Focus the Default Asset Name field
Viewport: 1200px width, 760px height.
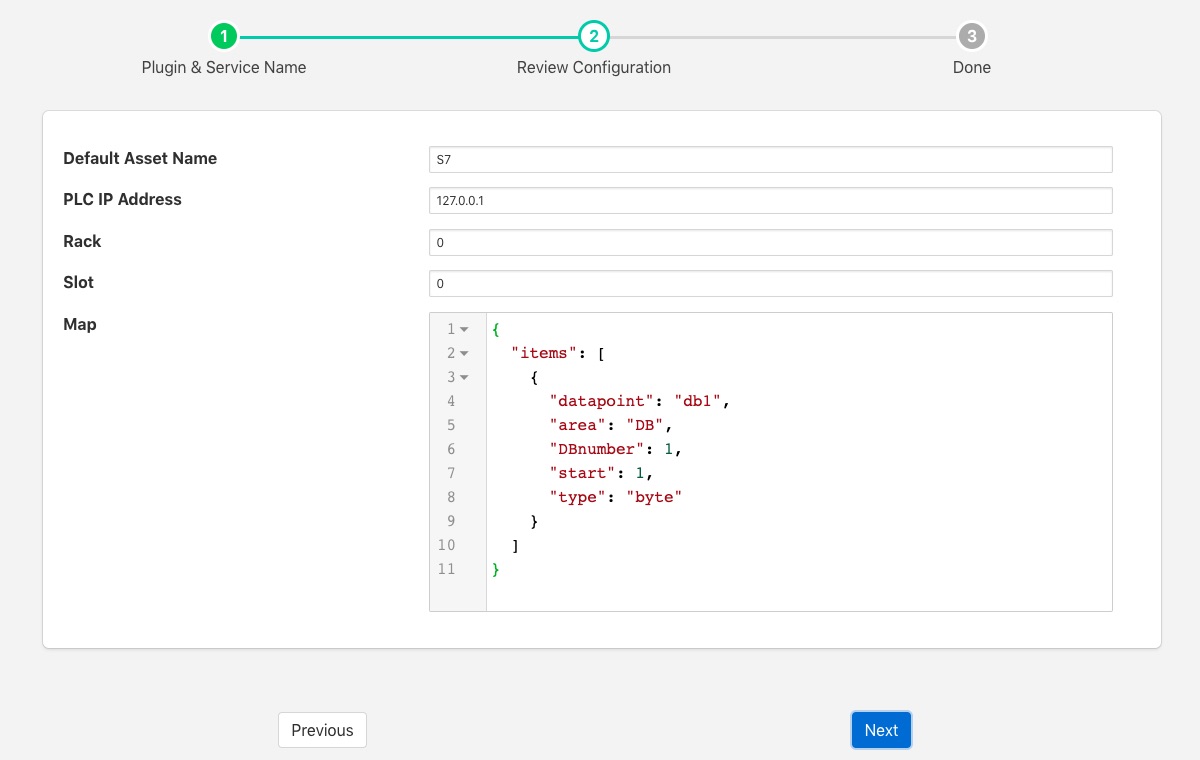pos(770,159)
